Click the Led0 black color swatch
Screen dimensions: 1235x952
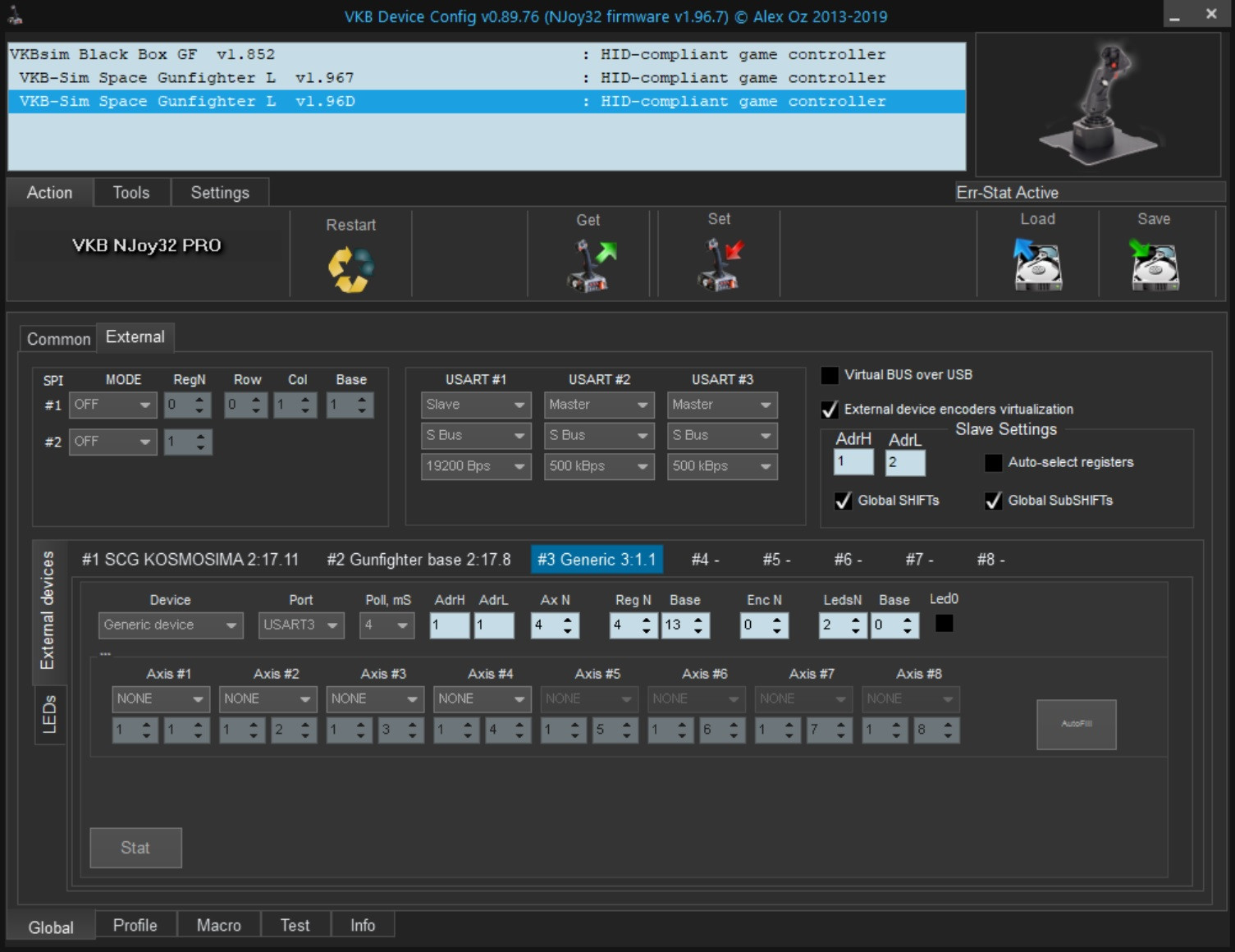944,624
